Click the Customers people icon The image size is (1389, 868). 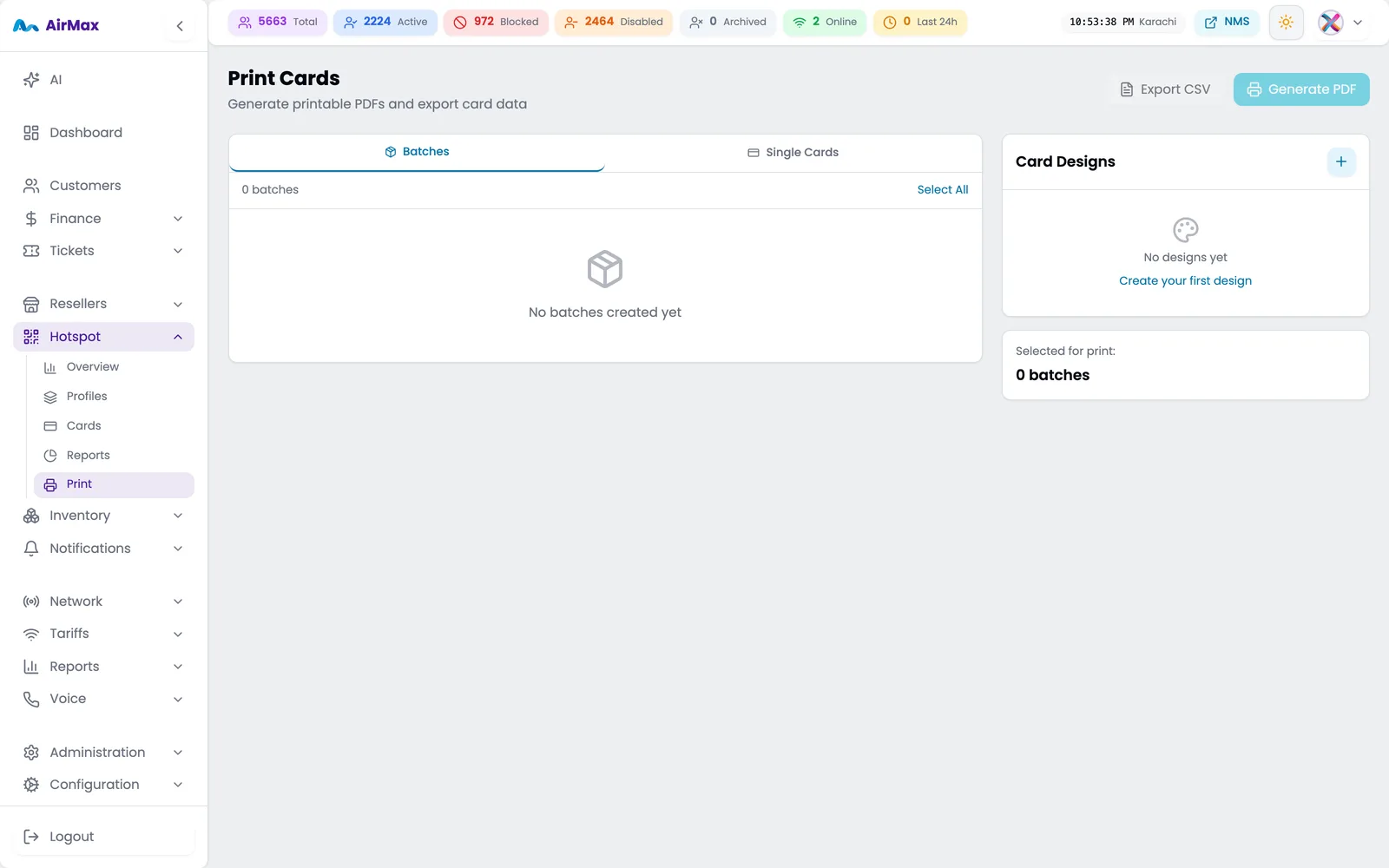click(x=31, y=186)
